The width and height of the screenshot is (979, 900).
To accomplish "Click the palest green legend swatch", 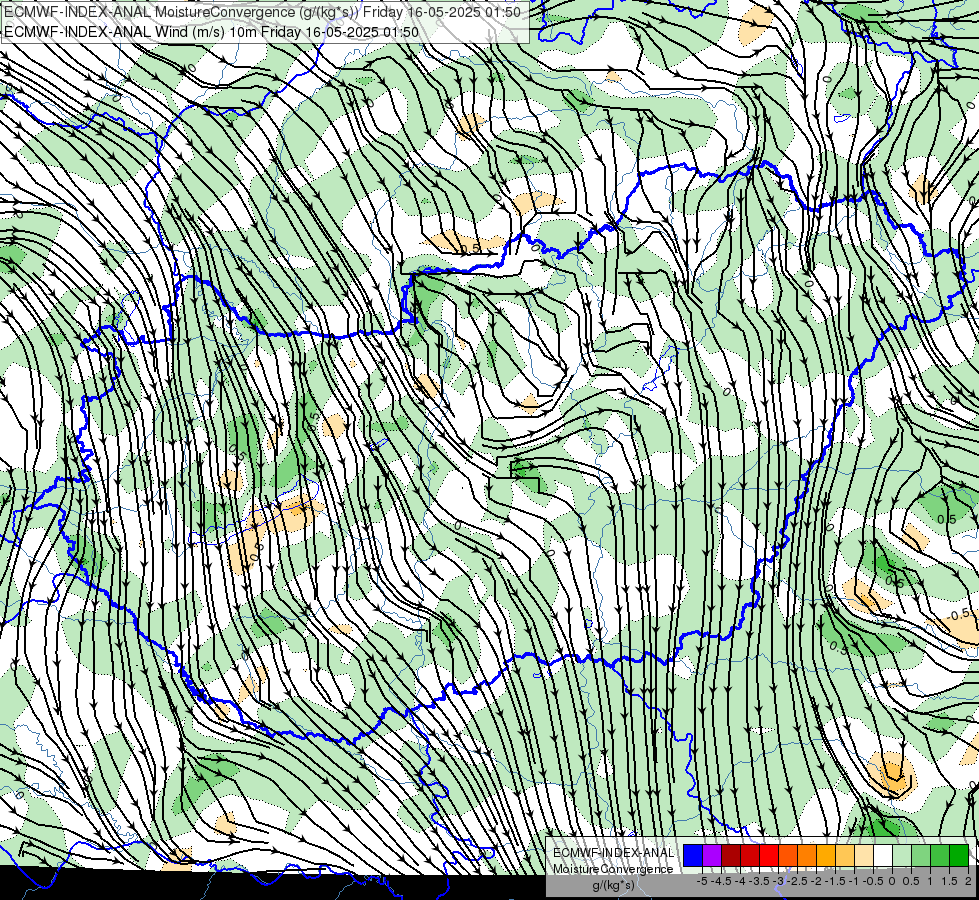I will click(x=902, y=855).
